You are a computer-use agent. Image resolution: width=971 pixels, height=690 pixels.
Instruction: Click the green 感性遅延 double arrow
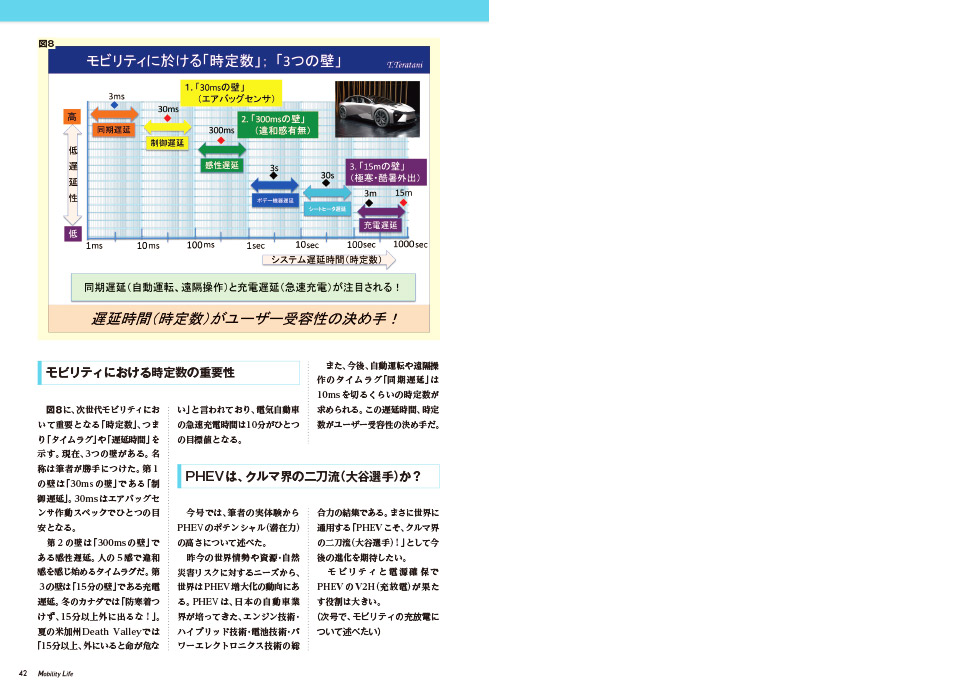tap(221, 151)
